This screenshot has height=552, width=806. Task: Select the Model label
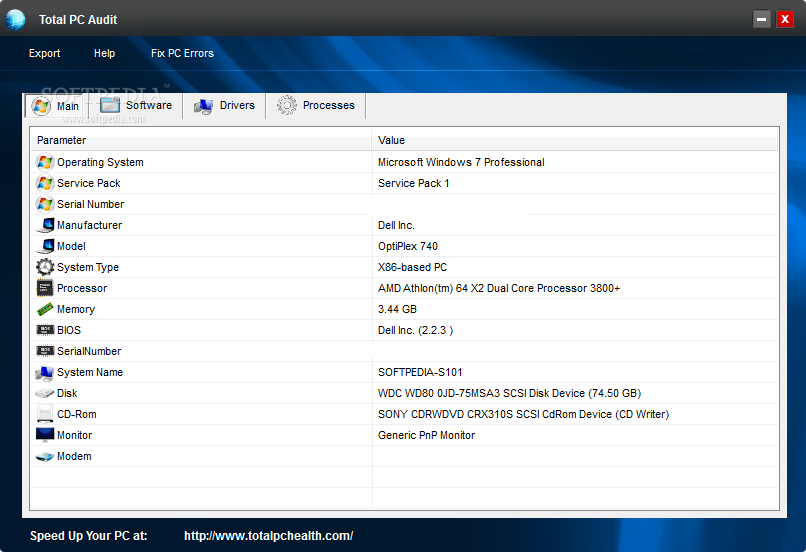[x=71, y=246]
